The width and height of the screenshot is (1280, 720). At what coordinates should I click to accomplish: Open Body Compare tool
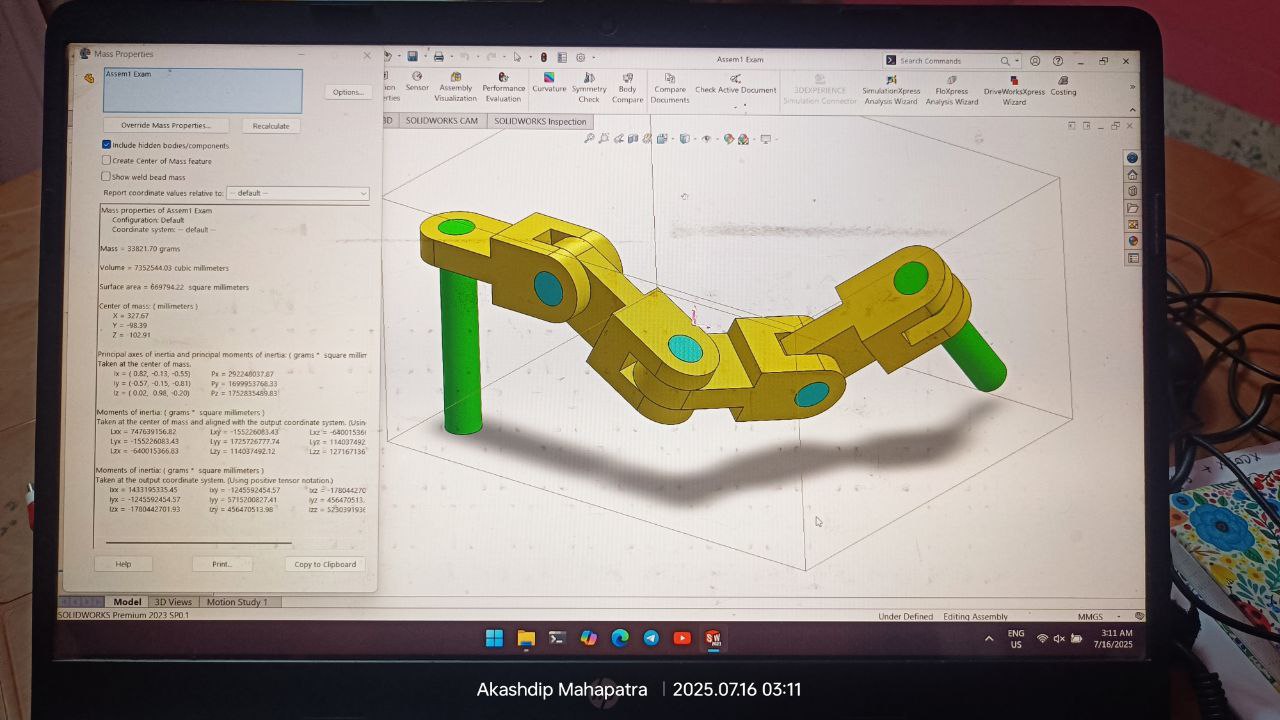coord(627,87)
